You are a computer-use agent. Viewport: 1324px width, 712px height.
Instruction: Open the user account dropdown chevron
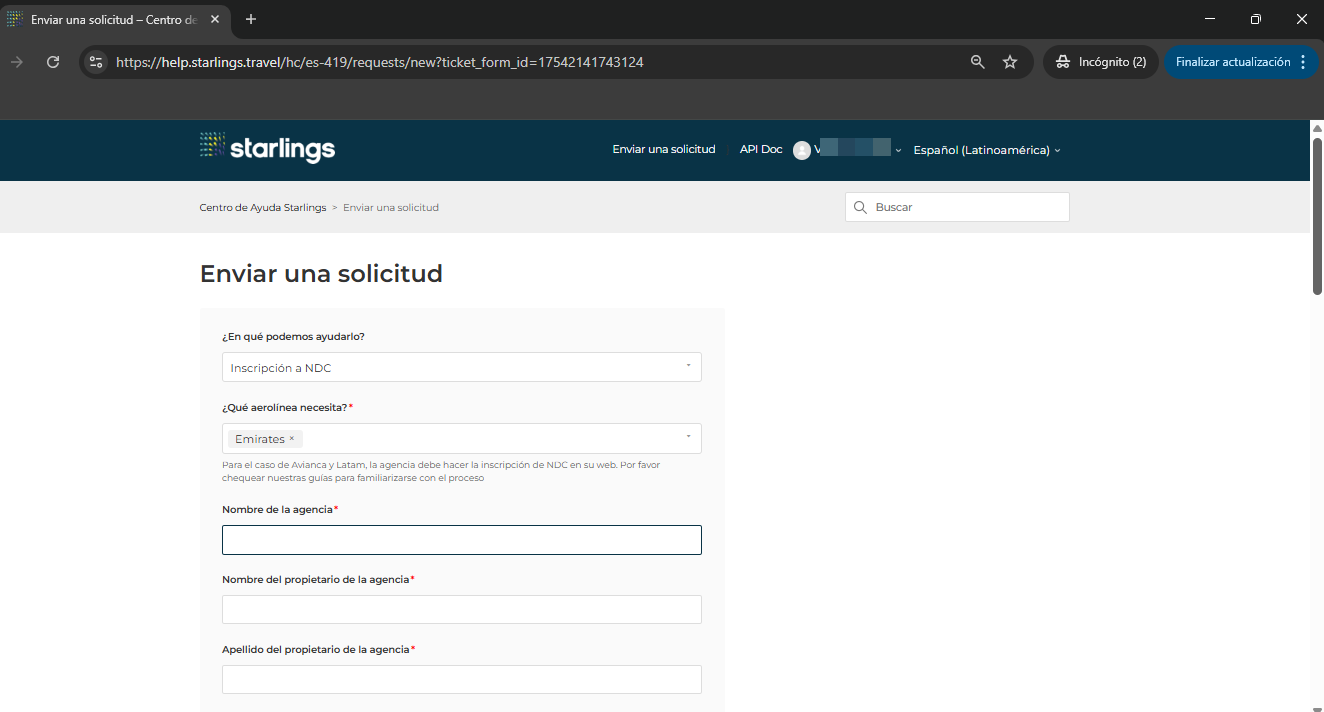tap(898, 150)
